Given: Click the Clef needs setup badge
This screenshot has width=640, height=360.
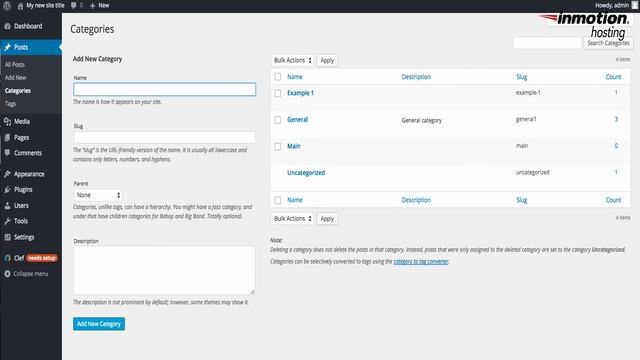Looking at the screenshot, I should pos(42,258).
